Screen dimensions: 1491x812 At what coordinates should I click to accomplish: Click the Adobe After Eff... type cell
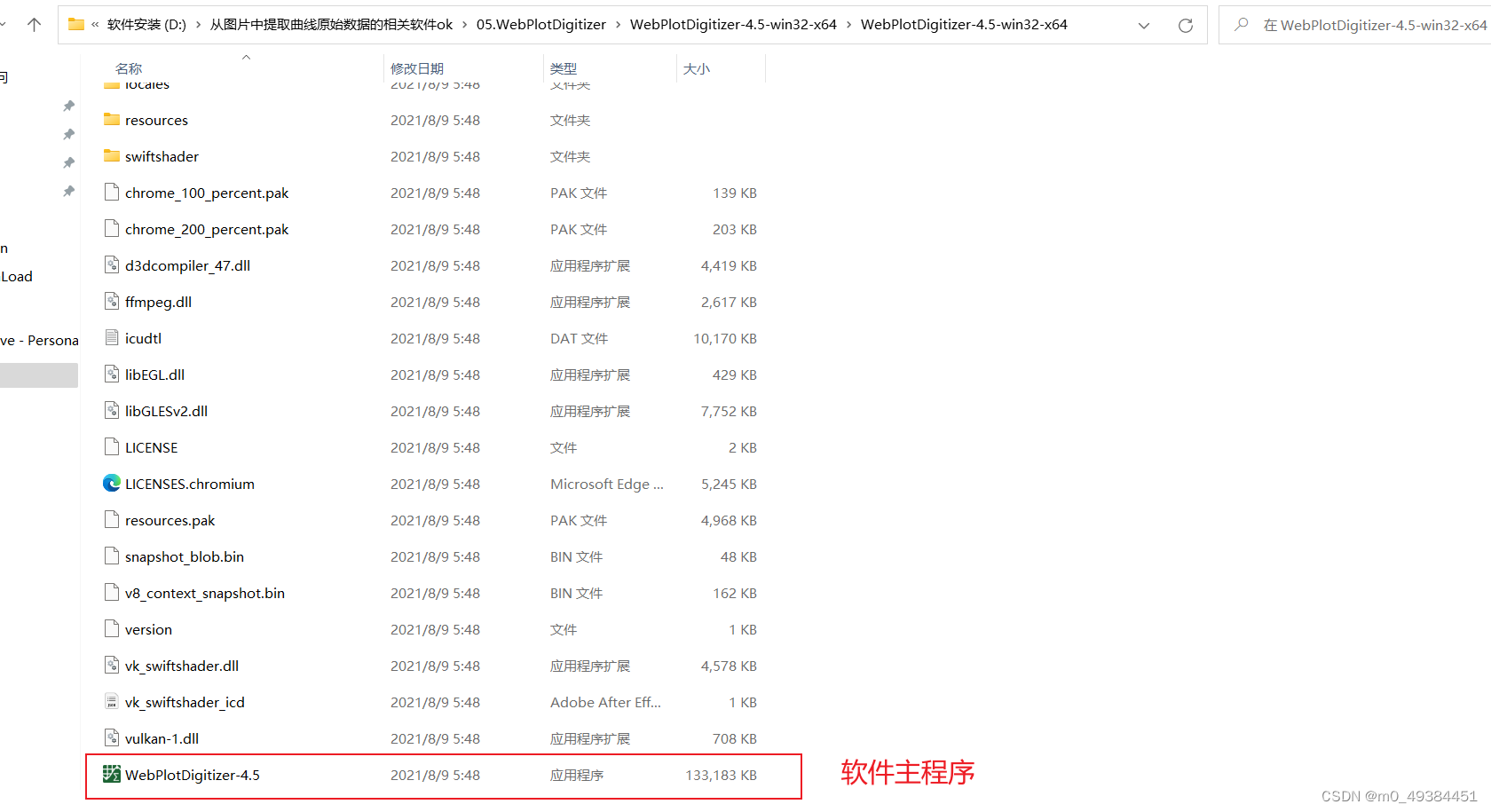[605, 703]
